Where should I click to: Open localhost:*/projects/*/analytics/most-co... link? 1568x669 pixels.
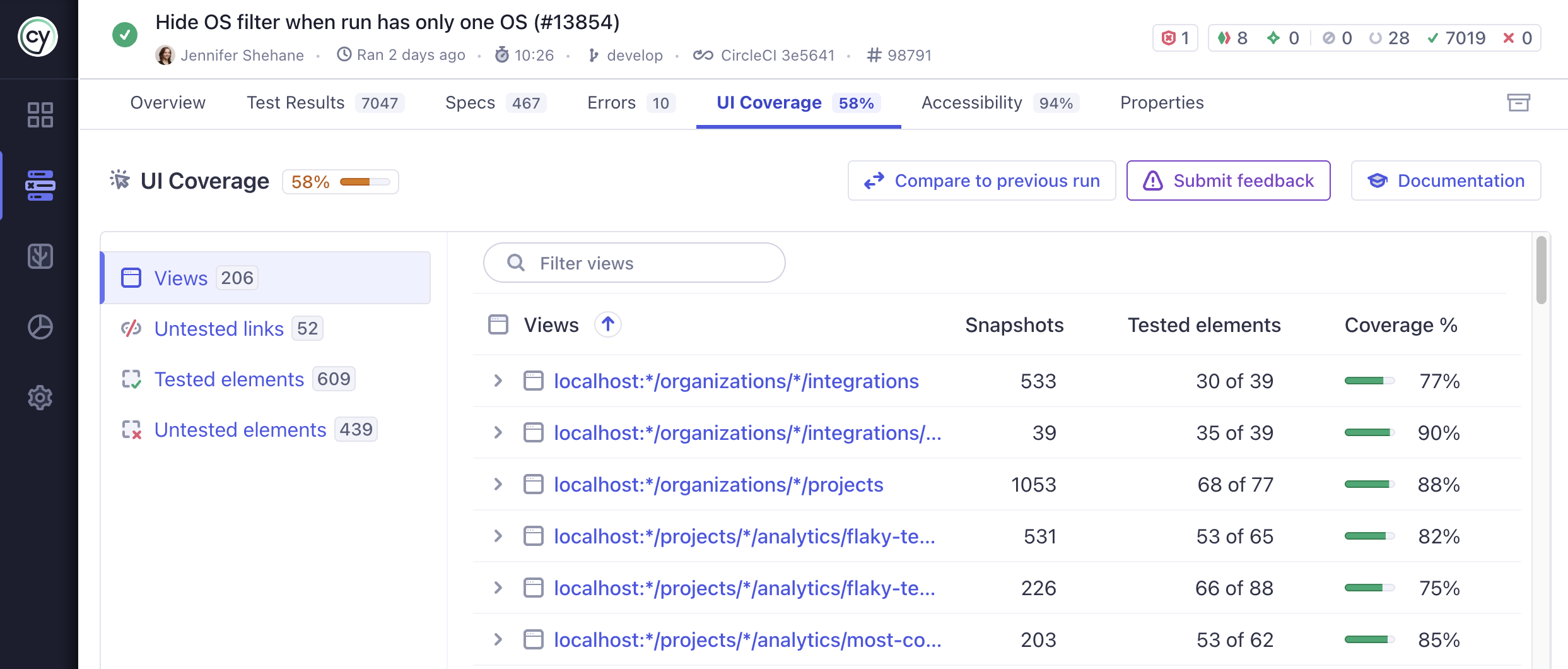[x=747, y=639]
